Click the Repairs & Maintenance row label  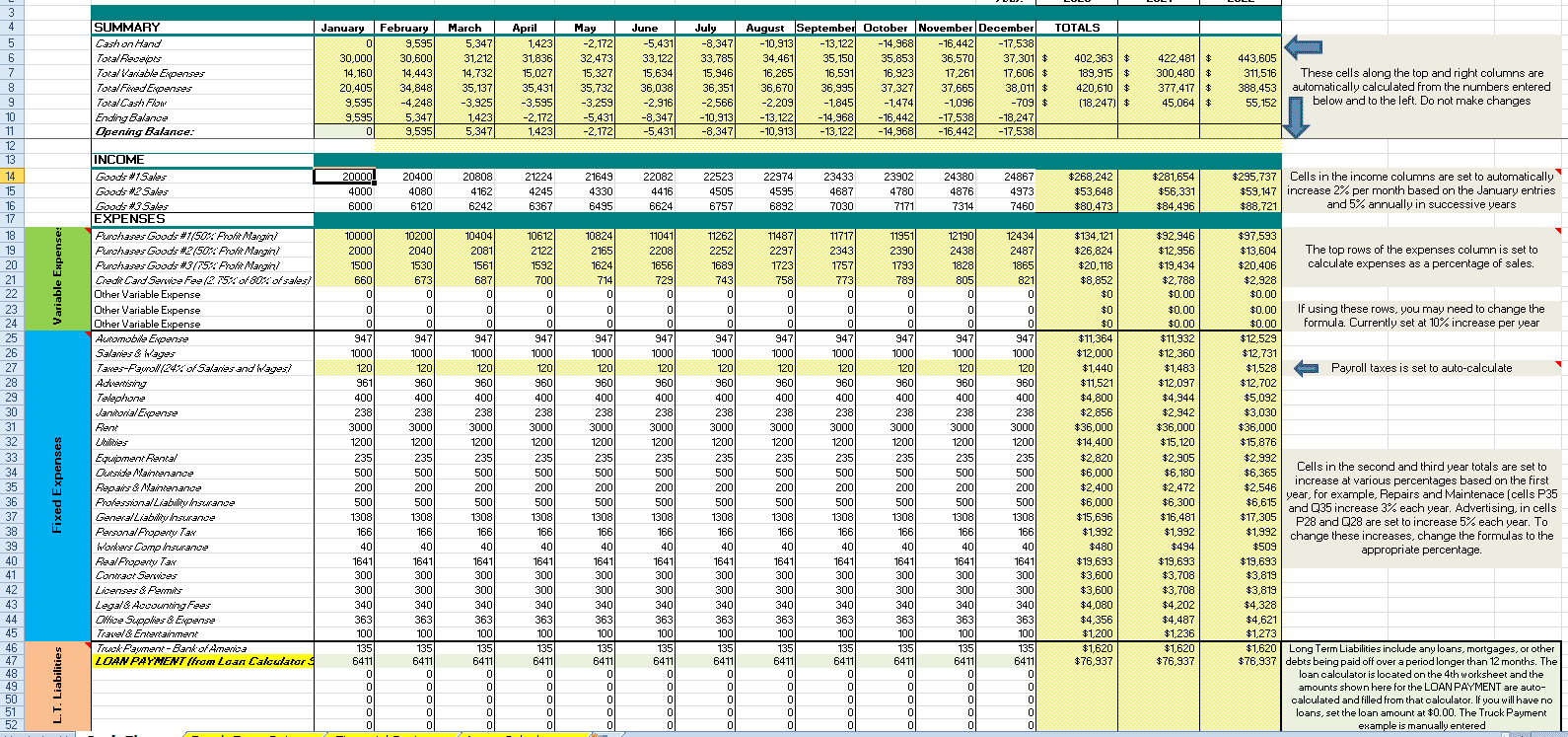[148, 487]
